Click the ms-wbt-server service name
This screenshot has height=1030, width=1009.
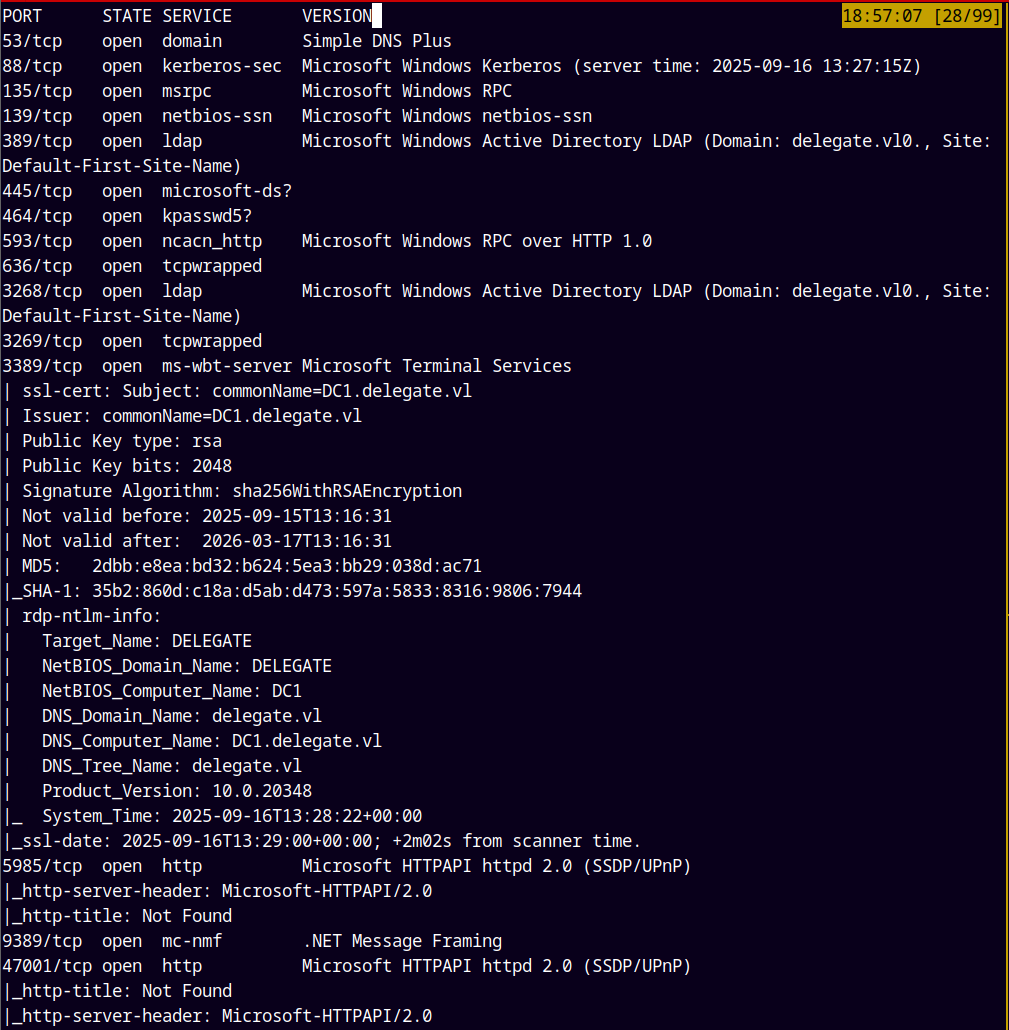[x=227, y=366]
